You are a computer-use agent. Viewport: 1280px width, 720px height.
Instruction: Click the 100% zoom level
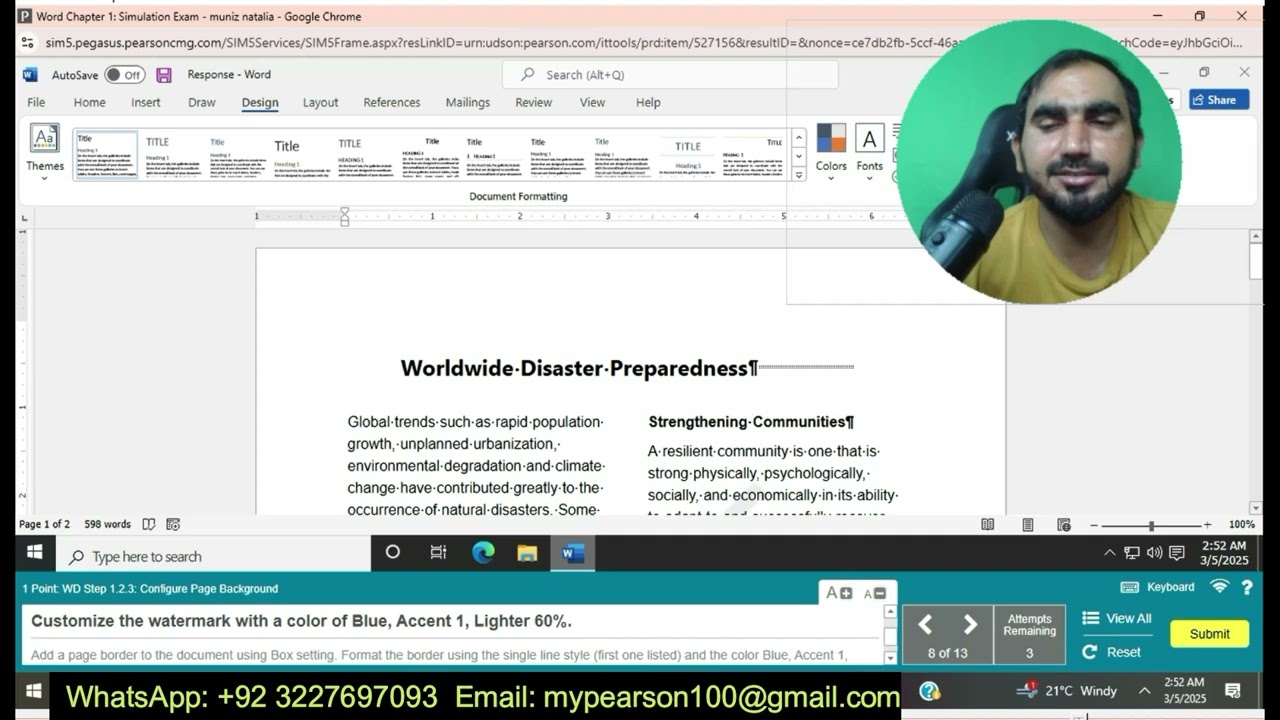click(x=1241, y=524)
